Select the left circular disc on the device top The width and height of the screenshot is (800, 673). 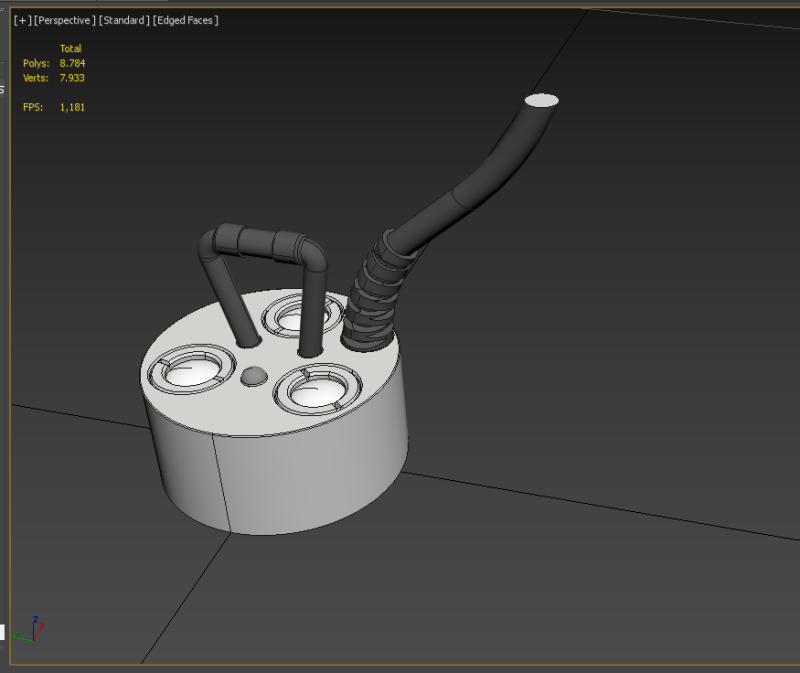(x=188, y=372)
